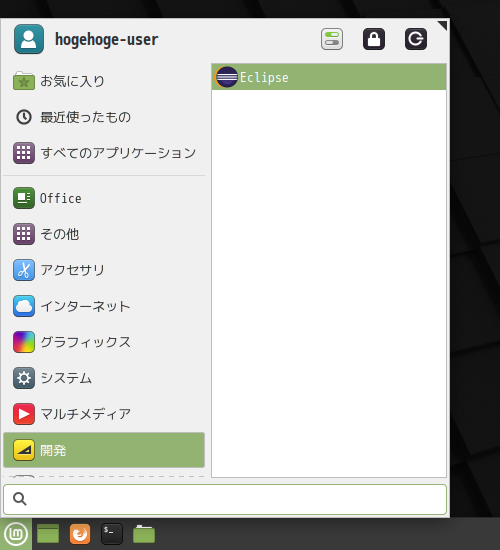Open the logout/quit session icon
The image size is (500, 550).
click(416, 39)
